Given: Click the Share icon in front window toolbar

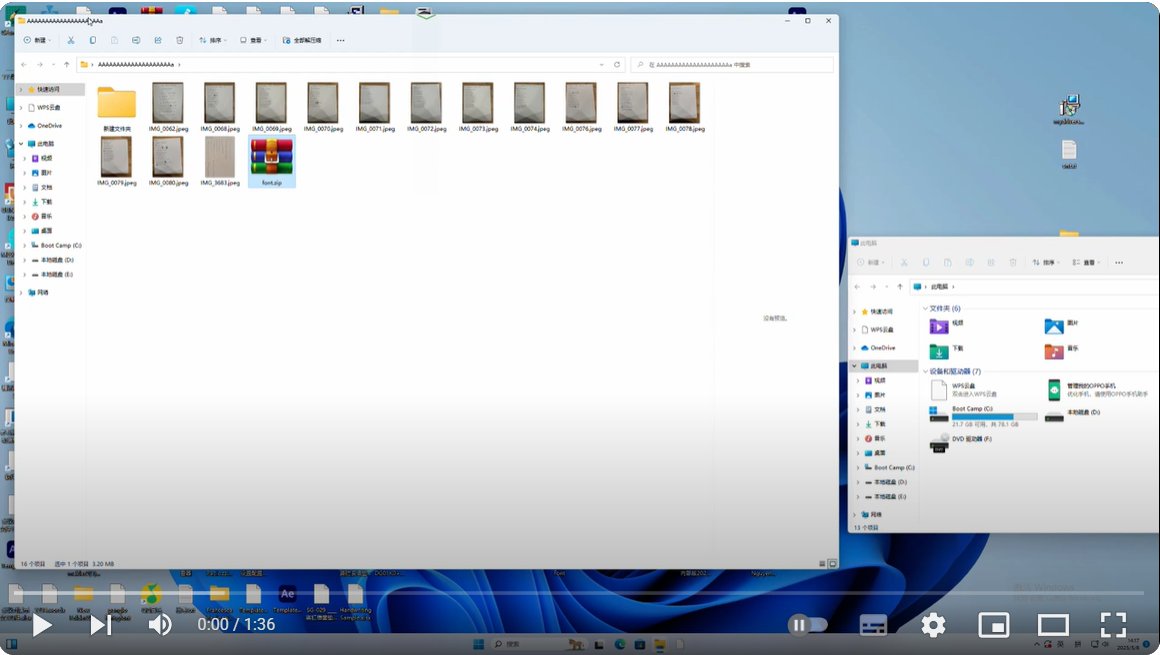Looking at the screenshot, I should (x=158, y=40).
